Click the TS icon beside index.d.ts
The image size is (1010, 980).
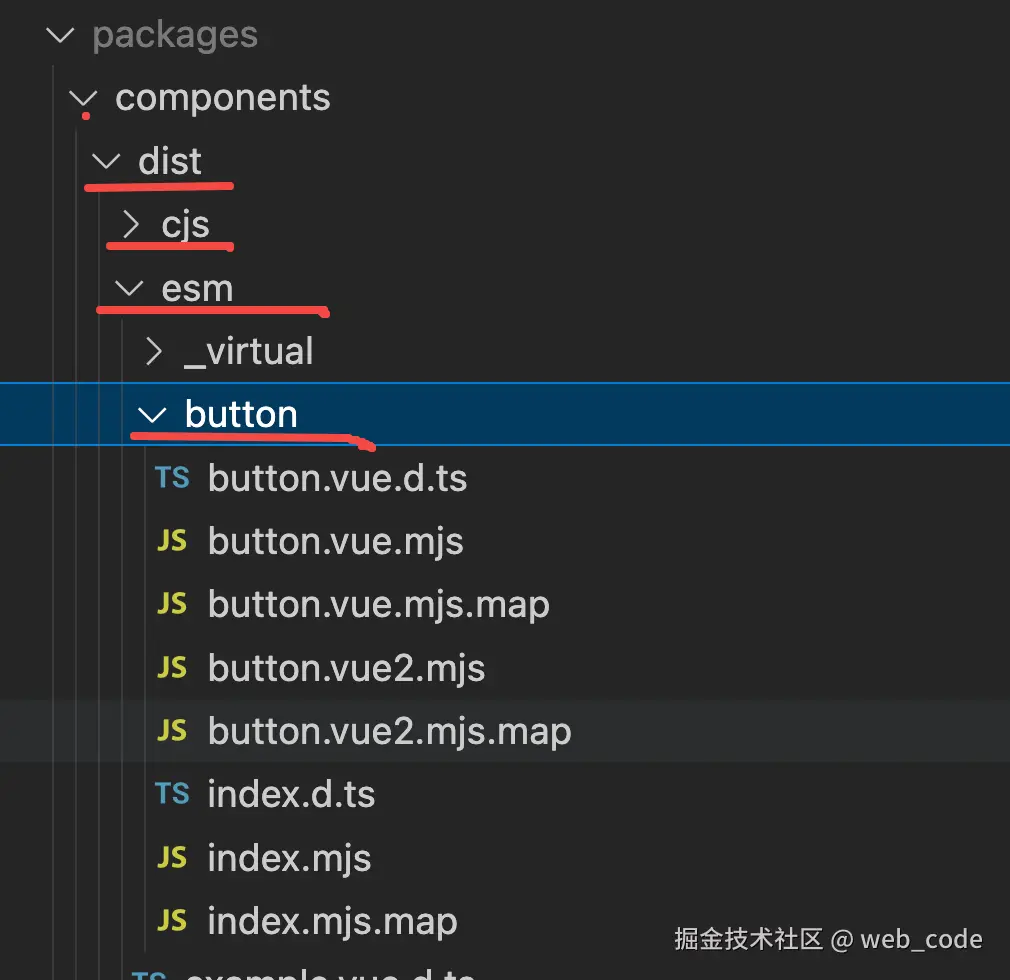pos(172,794)
